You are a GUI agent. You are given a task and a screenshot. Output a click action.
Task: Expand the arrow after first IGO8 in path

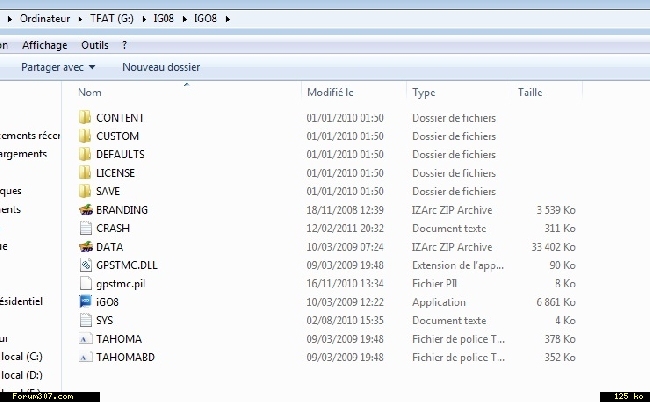[184, 19]
